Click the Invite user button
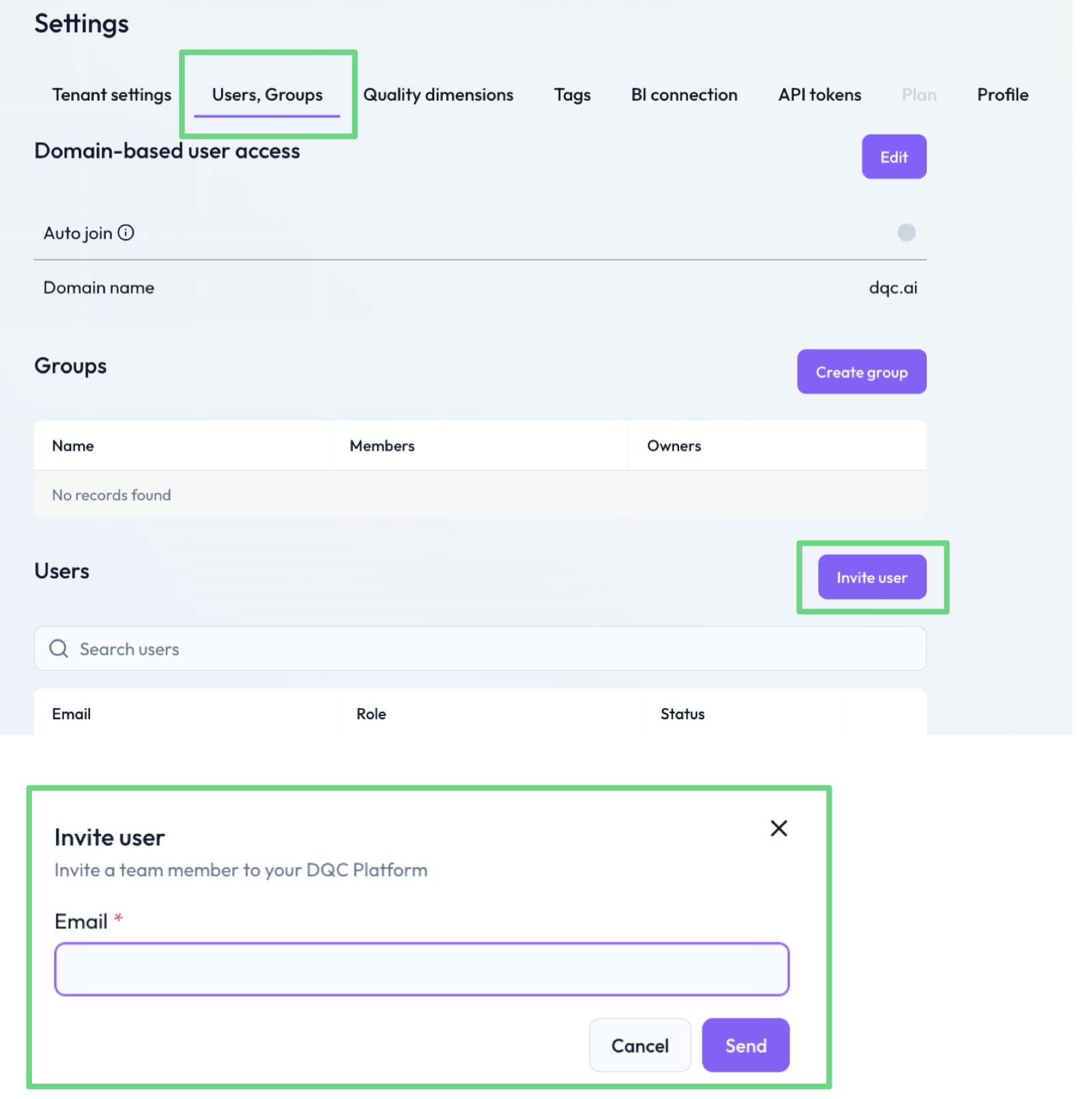This screenshot has width=1092, height=1099. (872, 577)
